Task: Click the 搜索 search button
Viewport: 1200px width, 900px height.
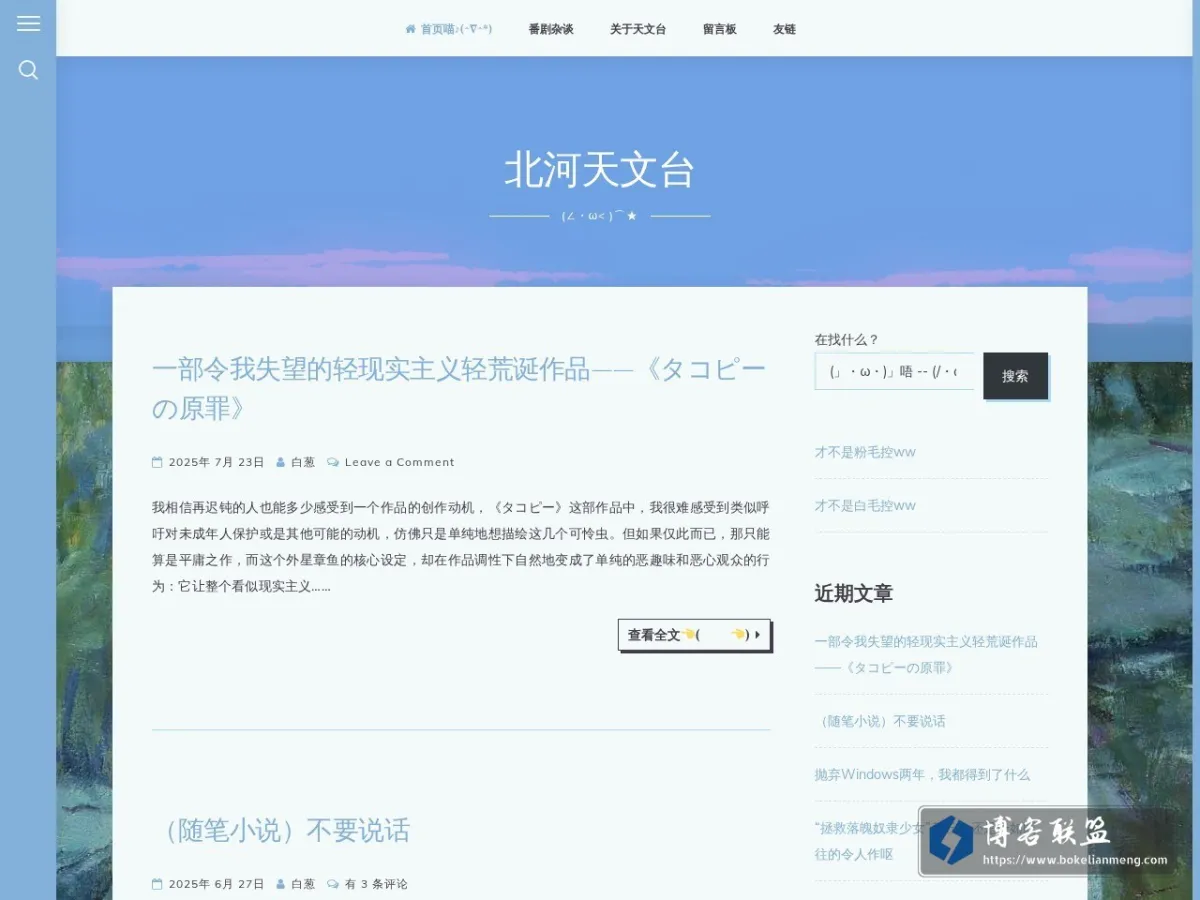Action: click(x=1015, y=376)
